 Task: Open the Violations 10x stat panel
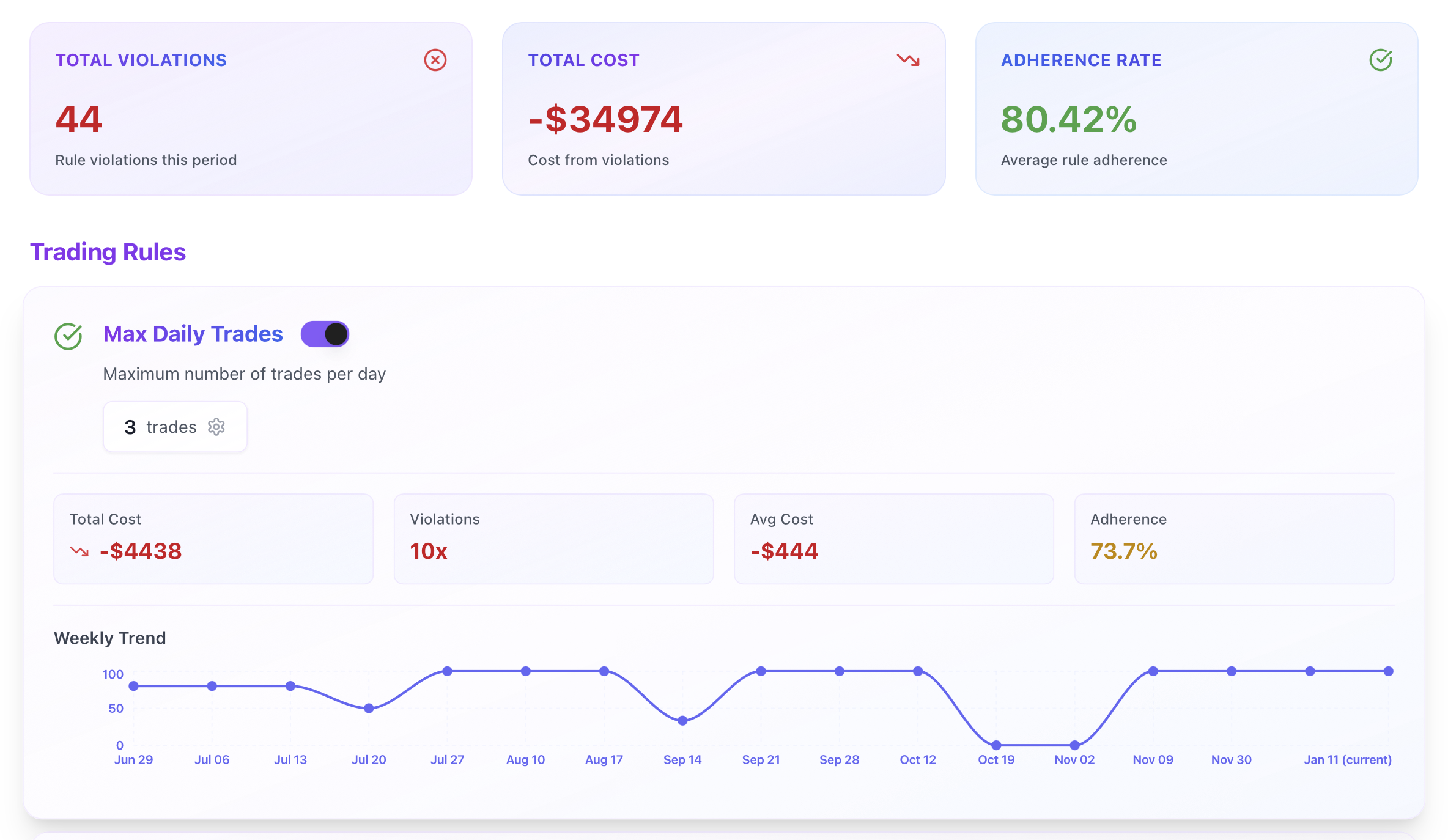553,538
